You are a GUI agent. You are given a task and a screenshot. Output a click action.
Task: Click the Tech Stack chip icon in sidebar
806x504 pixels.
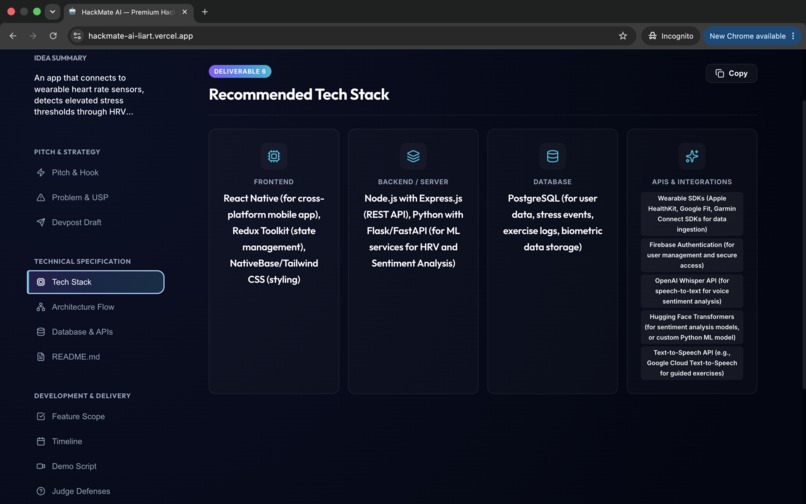(x=41, y=282)
